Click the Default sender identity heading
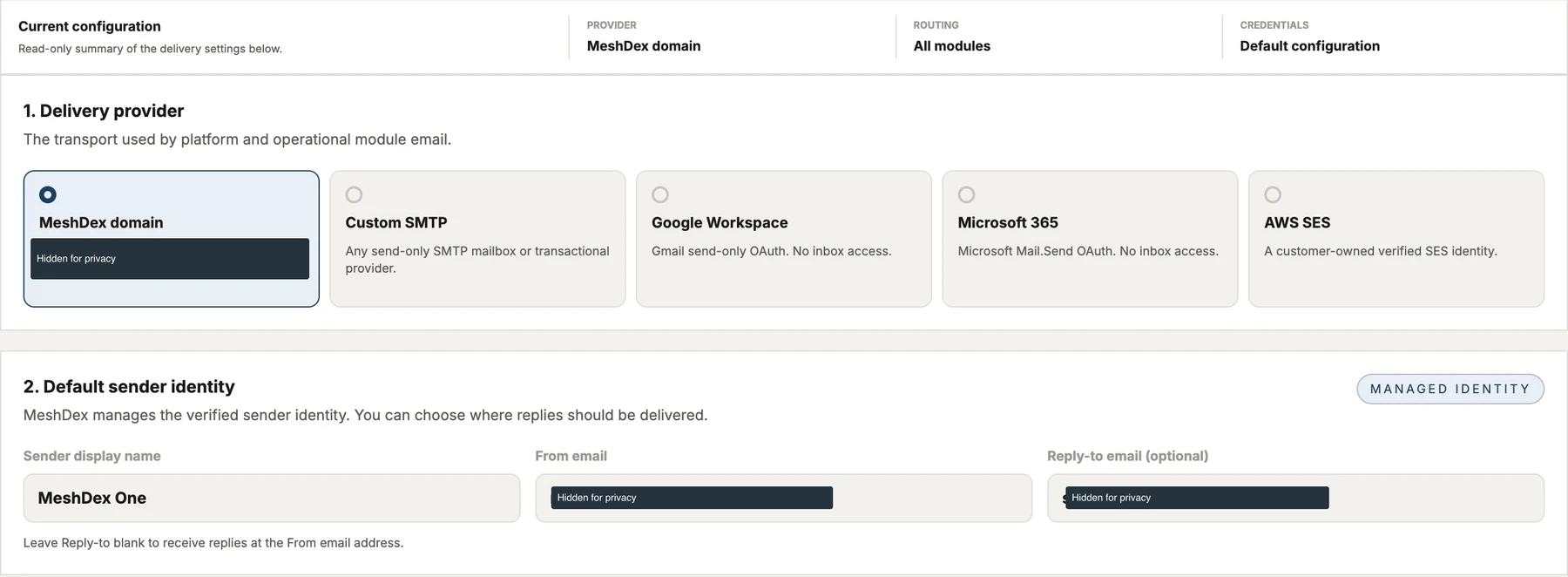1568x577 pixels. pos(129,386)
